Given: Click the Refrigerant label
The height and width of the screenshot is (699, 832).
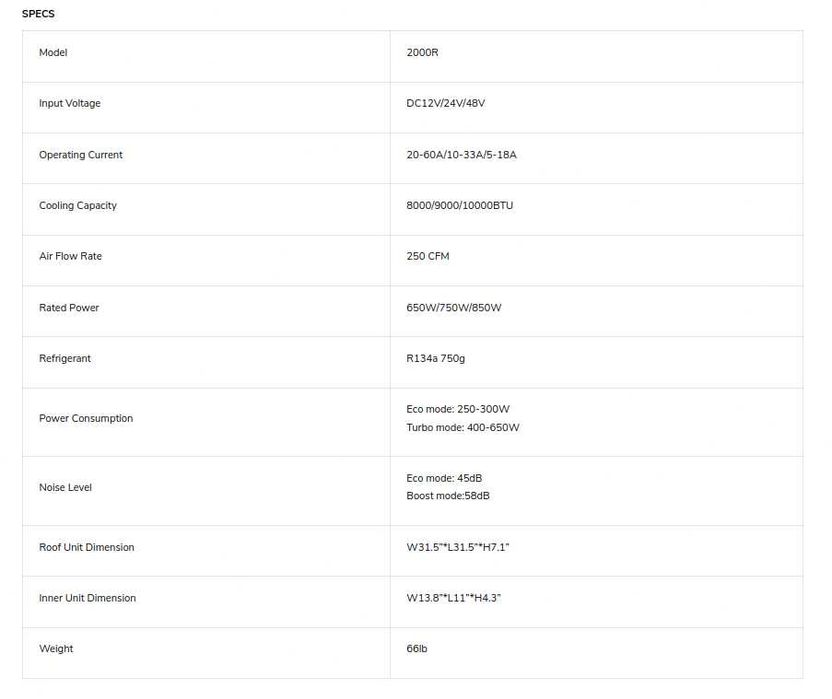Looking at the screenshot, I should pyautogui.click(x=65, y=358).
